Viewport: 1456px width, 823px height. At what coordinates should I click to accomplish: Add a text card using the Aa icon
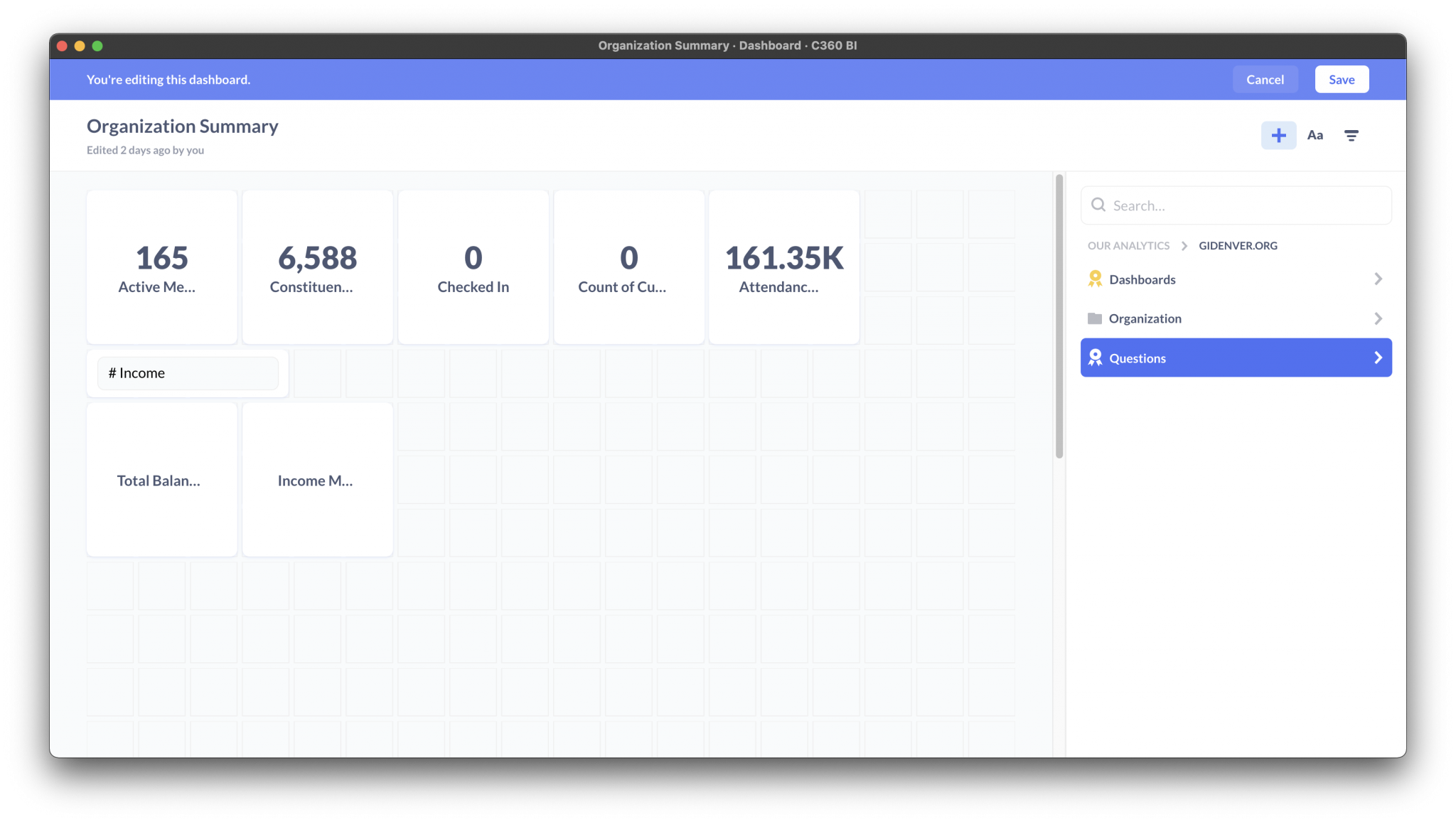(1315, 135)
